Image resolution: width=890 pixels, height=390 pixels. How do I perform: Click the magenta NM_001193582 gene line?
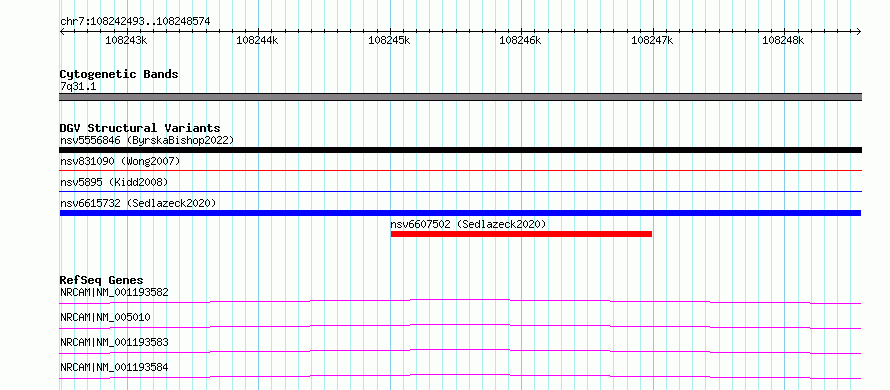pyautogui.click(x=460, y=301)
